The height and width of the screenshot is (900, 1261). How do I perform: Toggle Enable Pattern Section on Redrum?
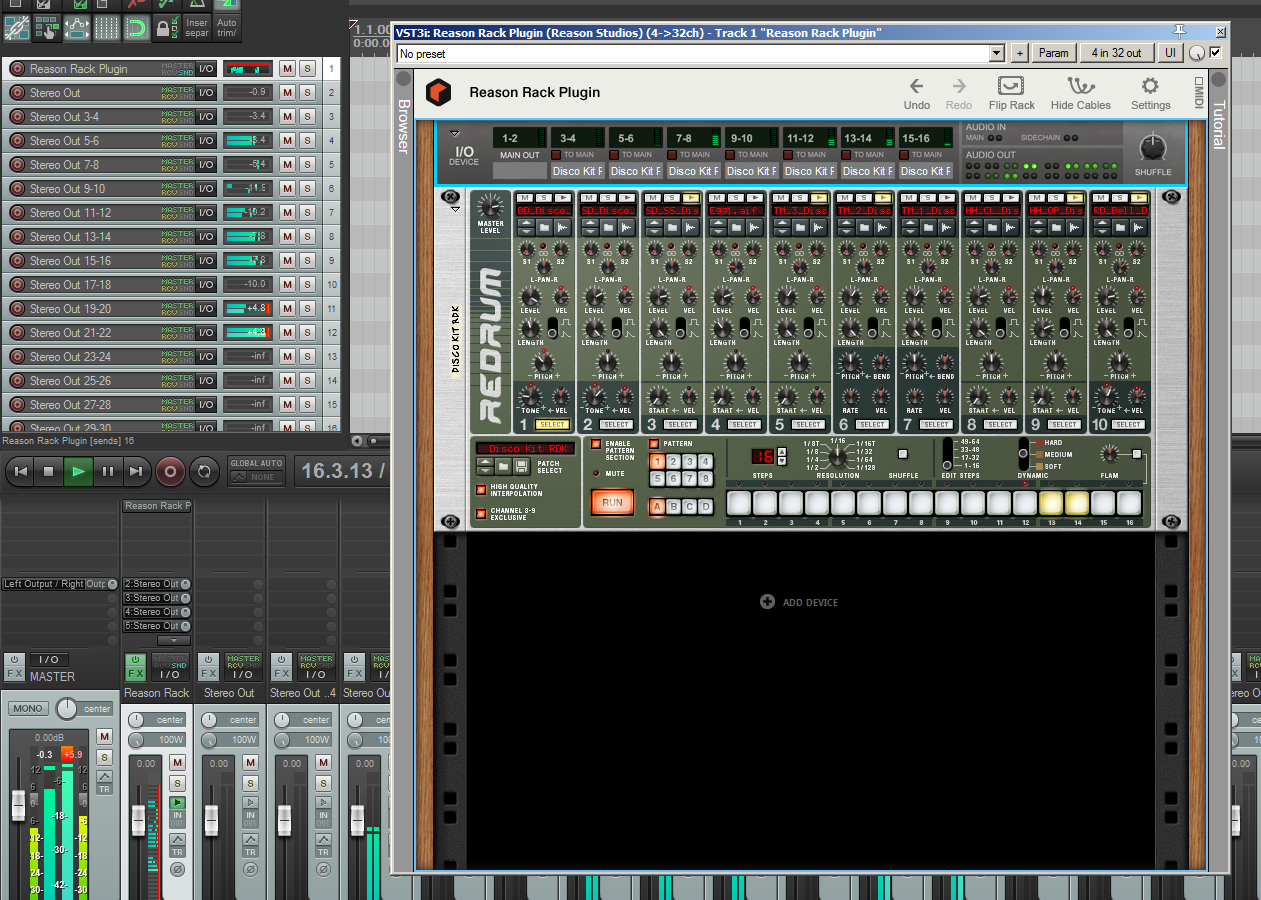[596, 444]
